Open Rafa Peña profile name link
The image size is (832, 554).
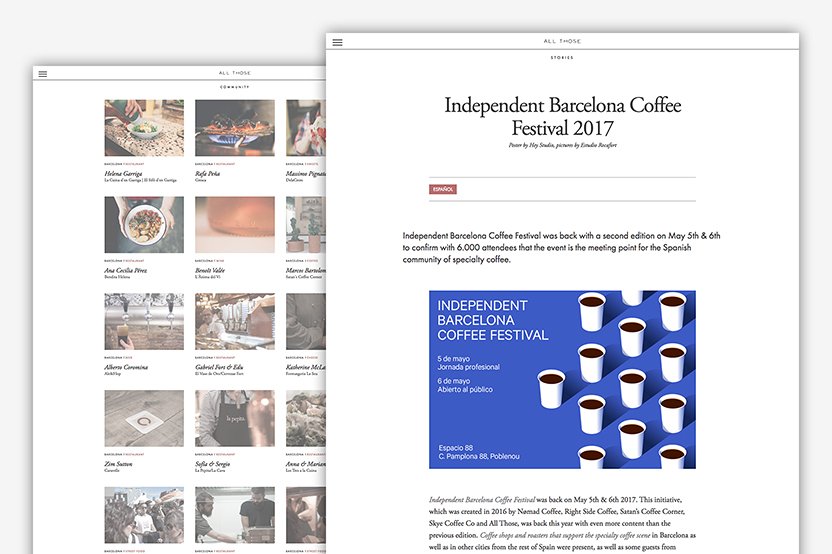coord(207,174)
